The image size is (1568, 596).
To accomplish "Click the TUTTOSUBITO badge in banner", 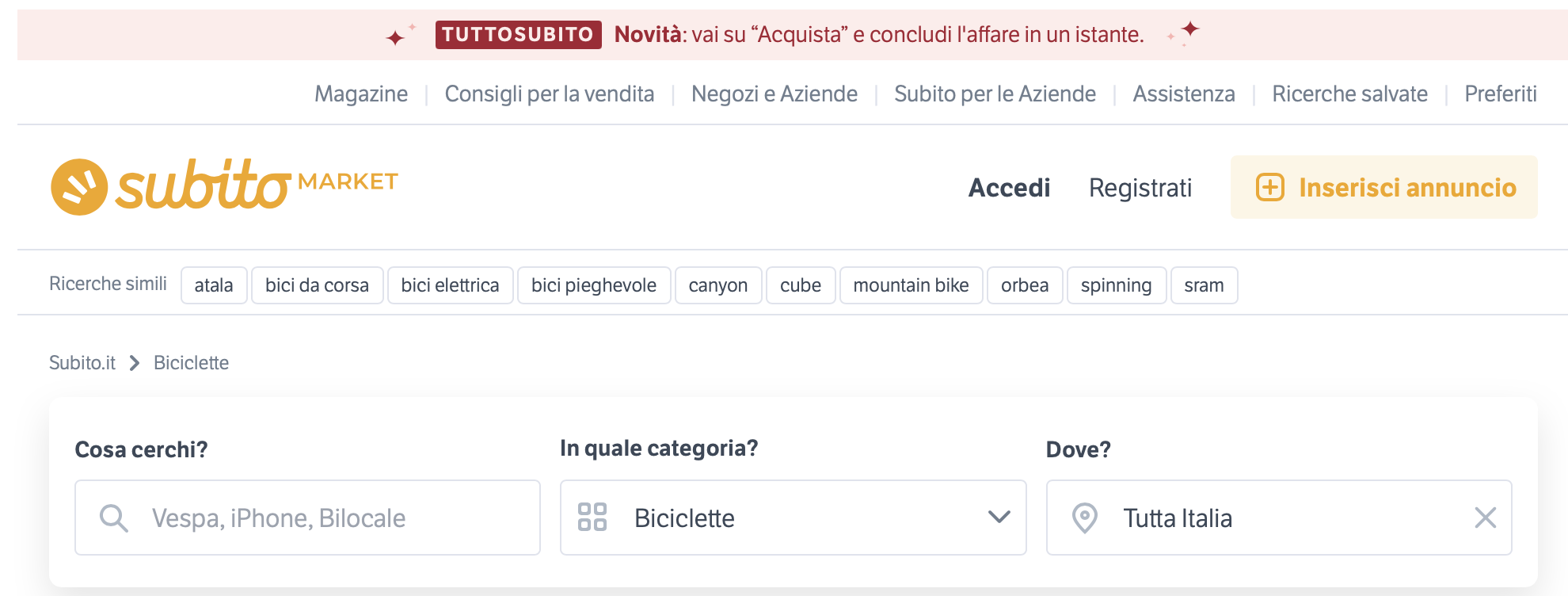I will point(518,35).
